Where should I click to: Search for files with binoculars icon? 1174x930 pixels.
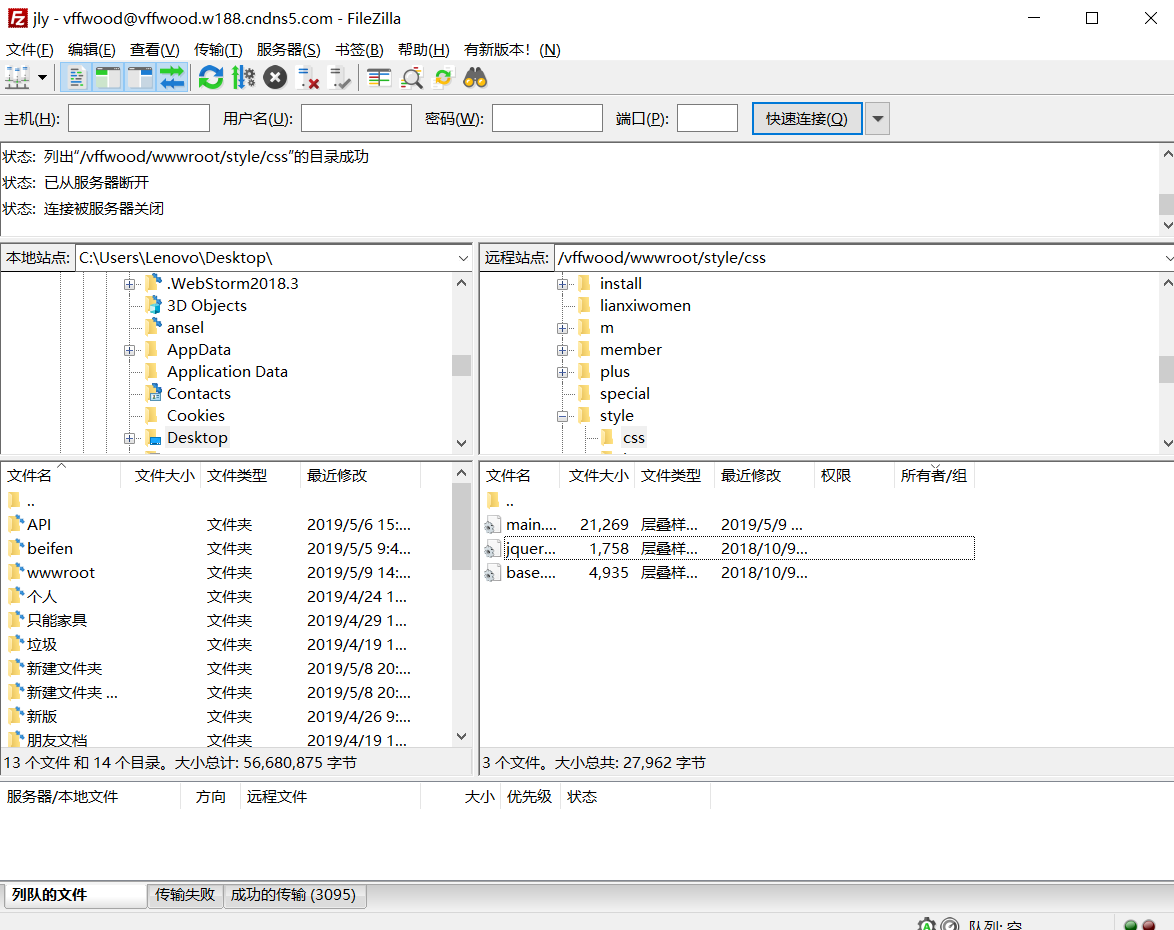(x=475, y=78)
